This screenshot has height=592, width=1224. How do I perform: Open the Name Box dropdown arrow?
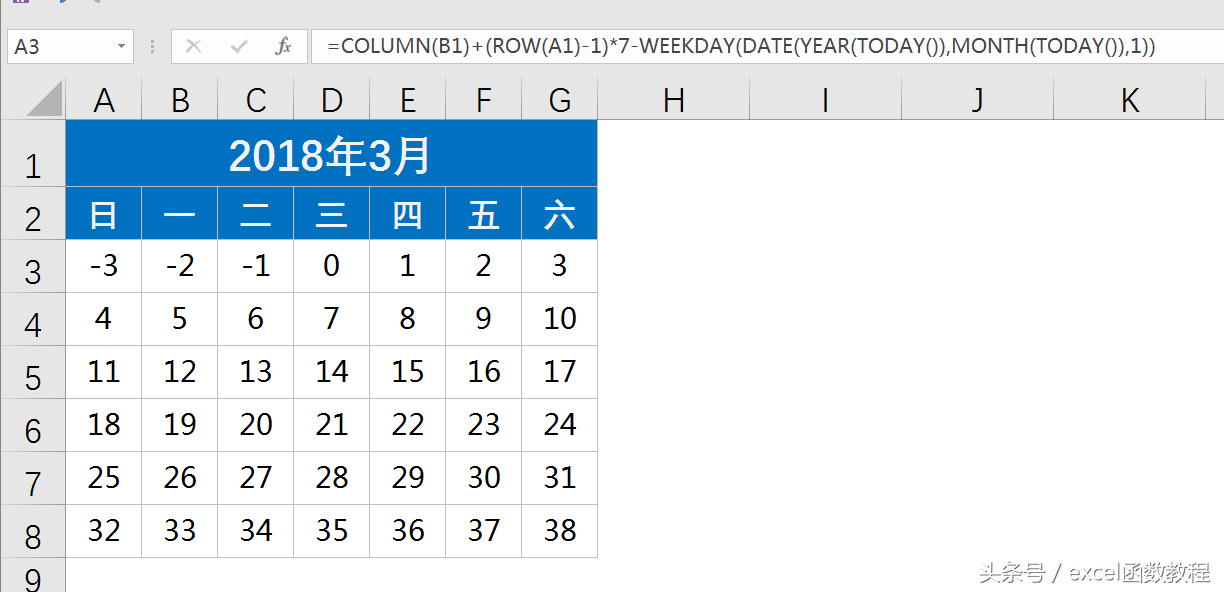[x=122, y=46]
